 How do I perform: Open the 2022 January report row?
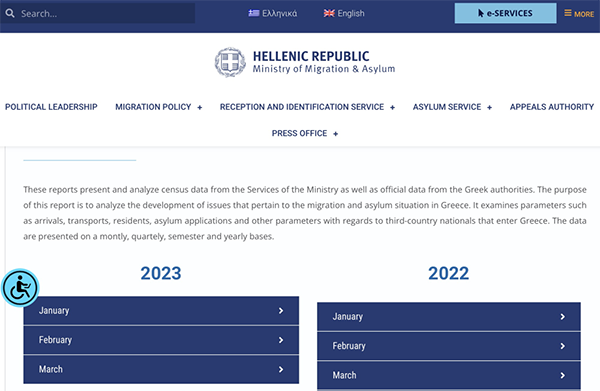click(449, 317)
